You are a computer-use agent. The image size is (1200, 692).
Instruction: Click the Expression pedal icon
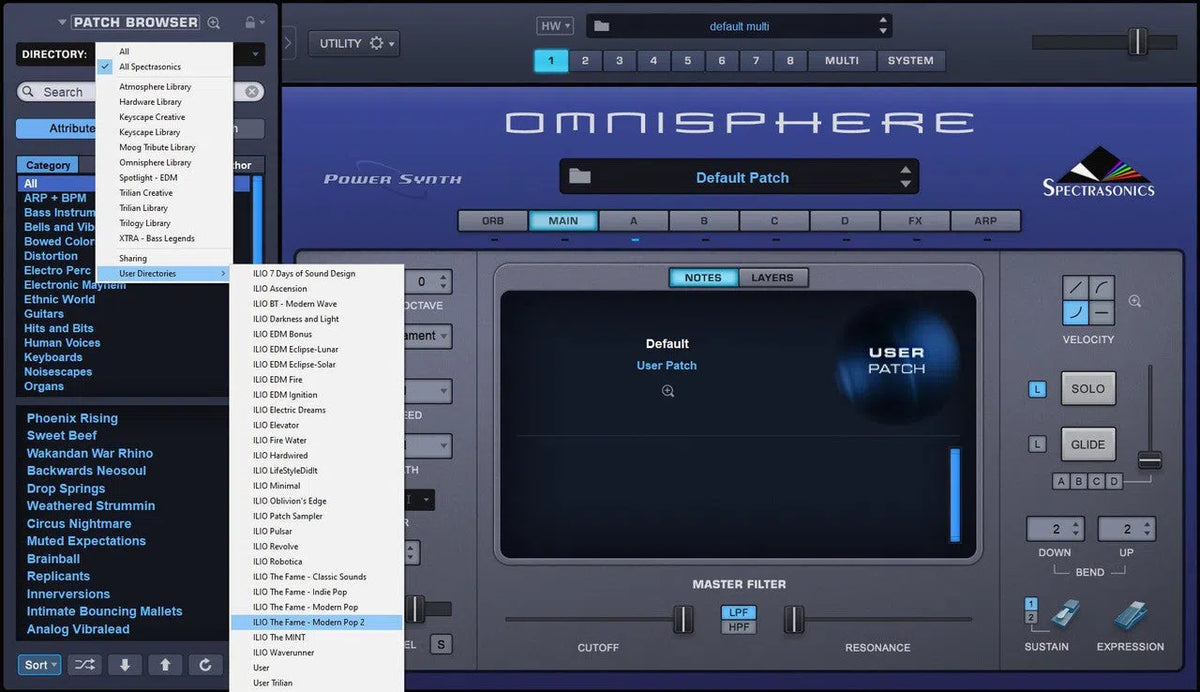tap(1129, 617)
